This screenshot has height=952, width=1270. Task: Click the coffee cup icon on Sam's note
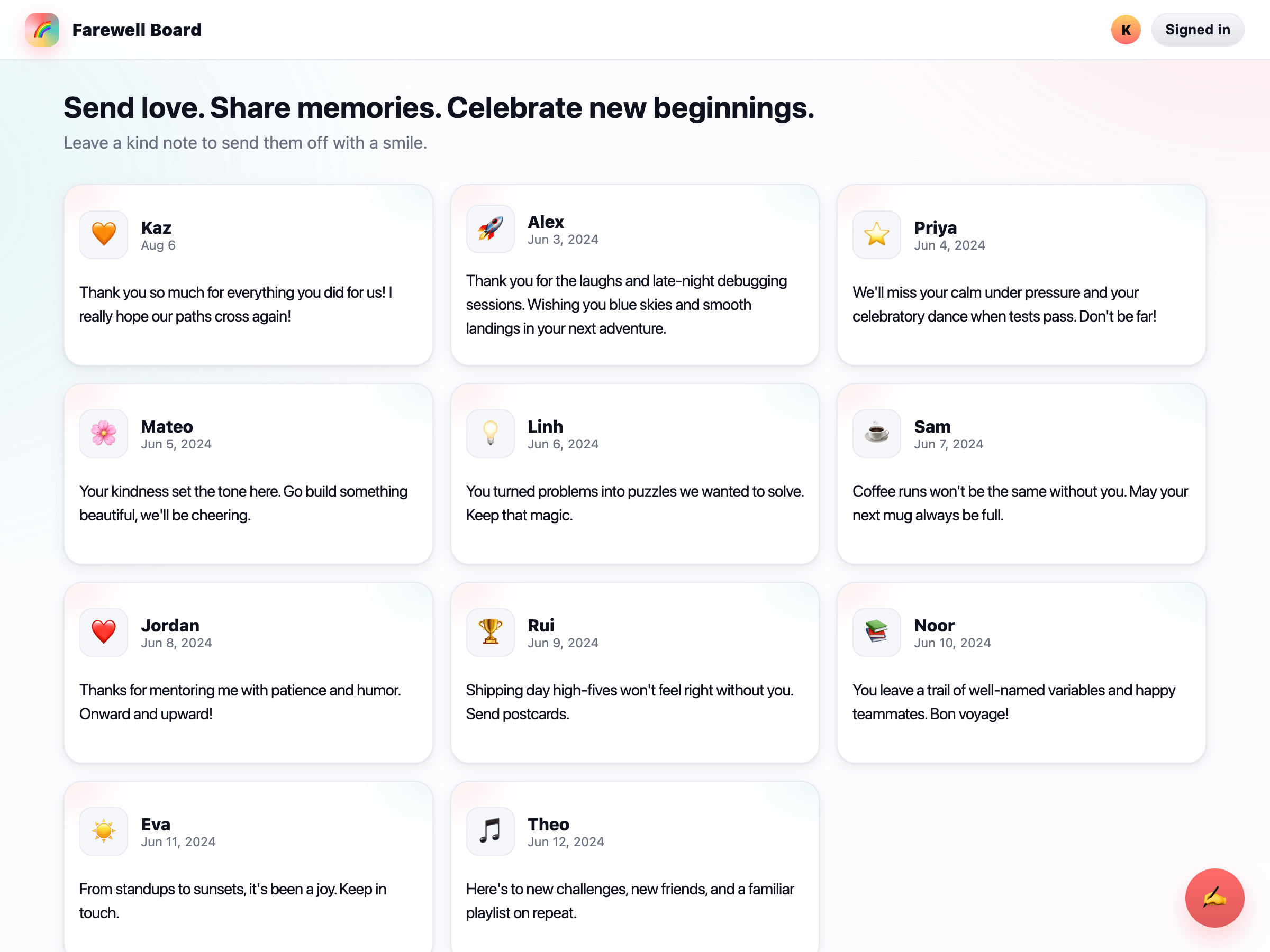click(876, 433)
